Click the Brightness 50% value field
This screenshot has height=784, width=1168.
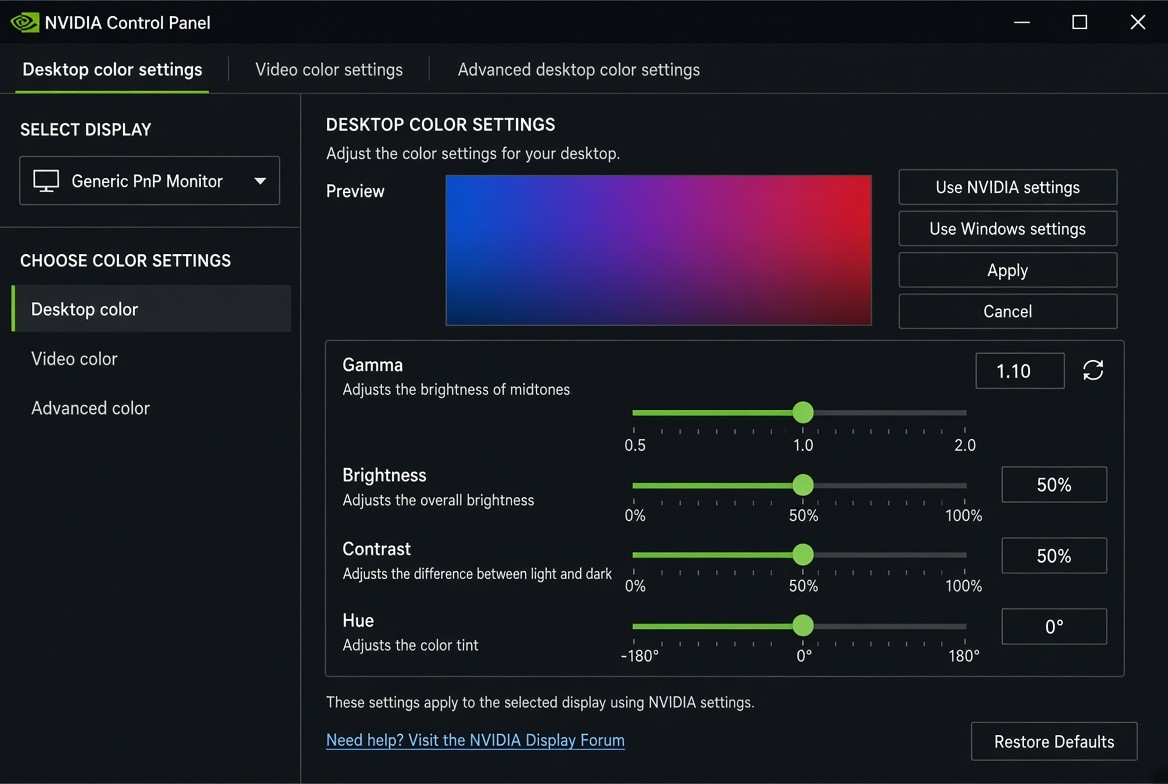pos(1054,485)
